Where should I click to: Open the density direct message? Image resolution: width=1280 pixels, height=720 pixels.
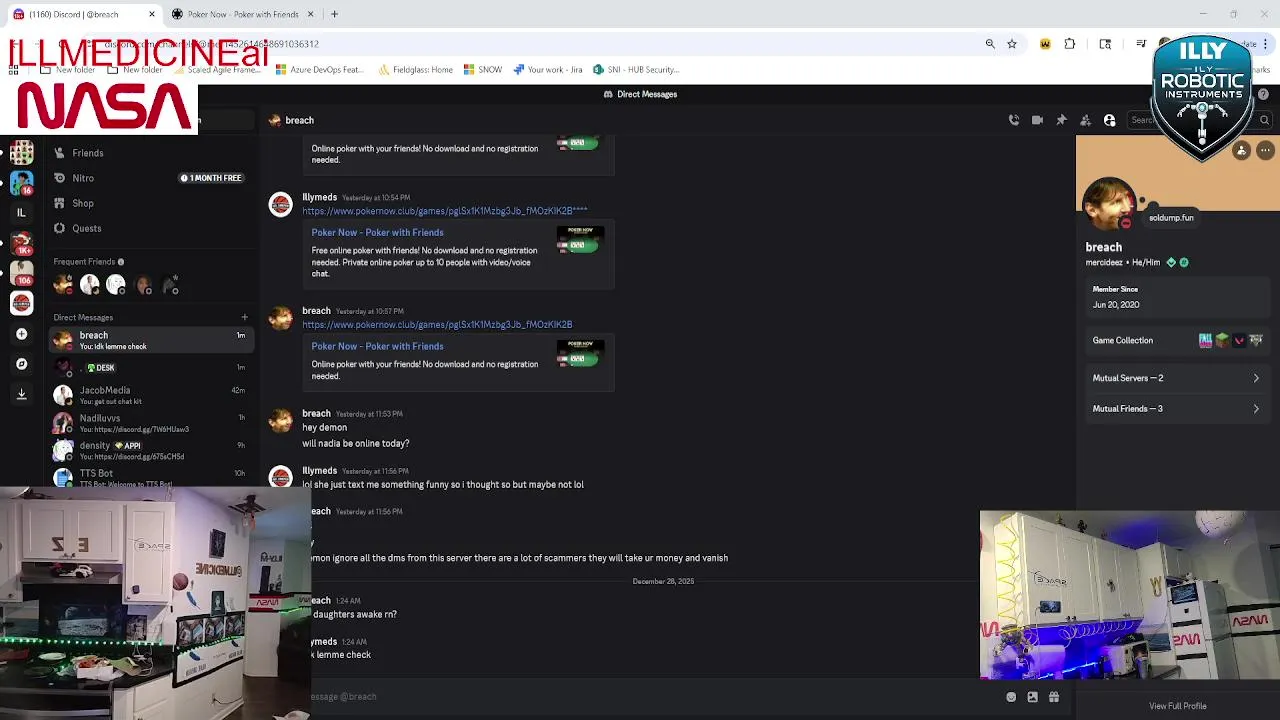pyautogui.click(x=150, y=450)
